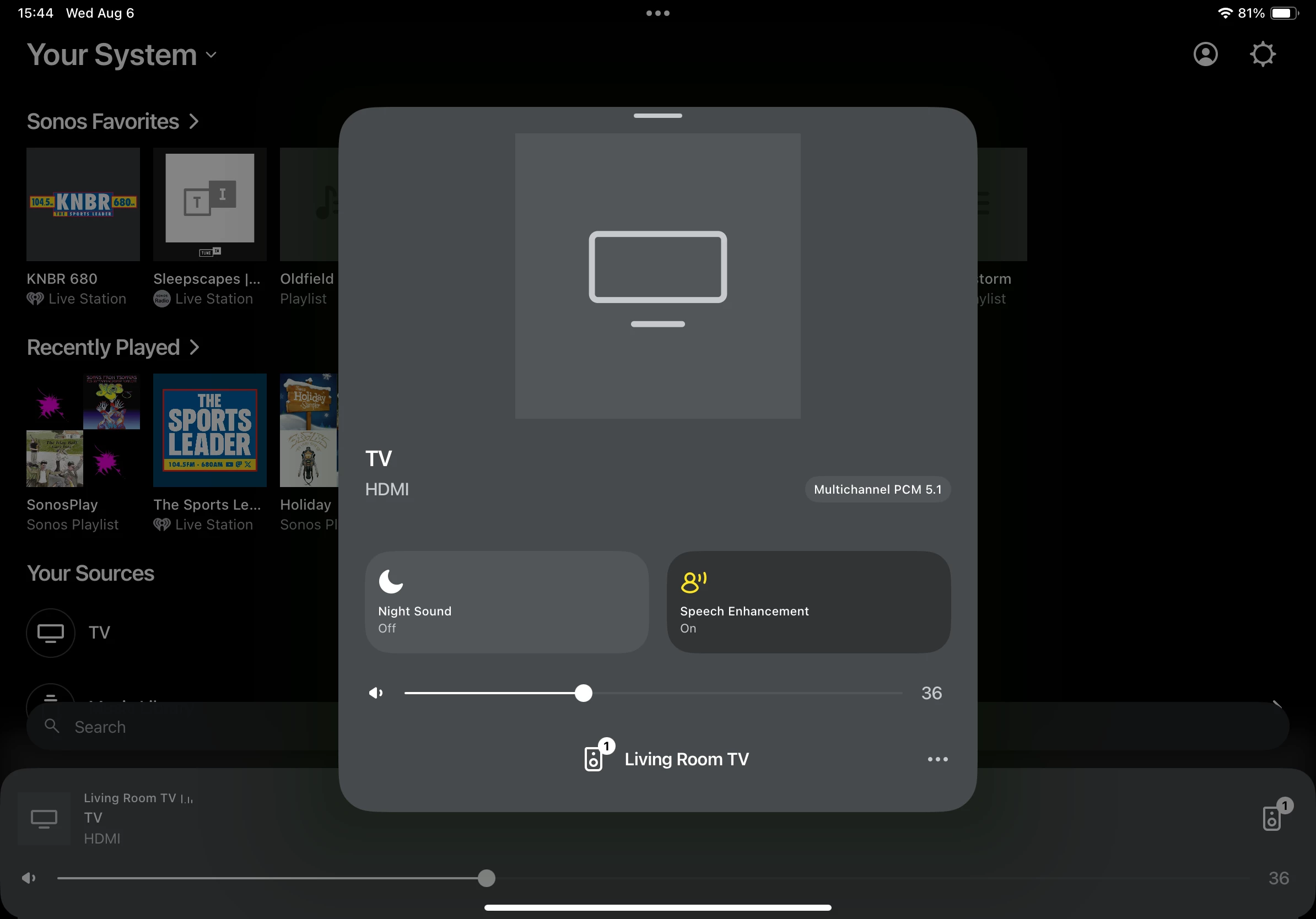1316x919 pixels.
Task: Click the search magnifier icon
Action: (x=52, y=726)
